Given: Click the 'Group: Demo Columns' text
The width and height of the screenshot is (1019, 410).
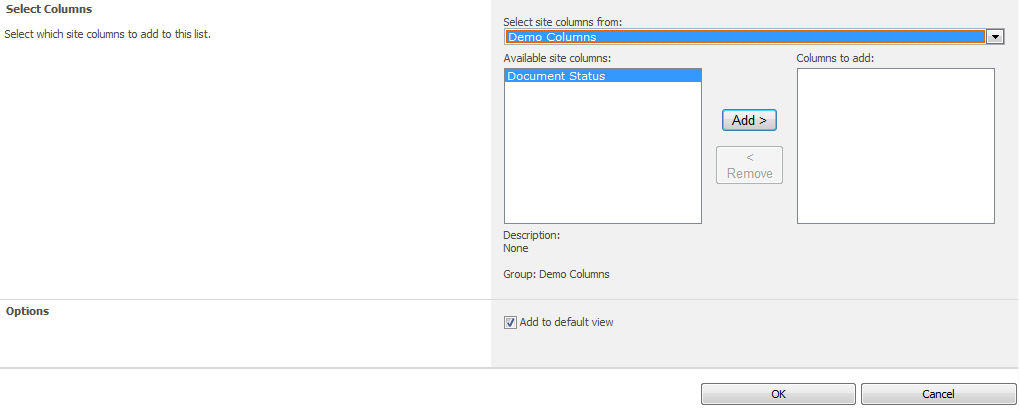Looking at the screenshot, I should pyautogui.click(x=556, y=274).
